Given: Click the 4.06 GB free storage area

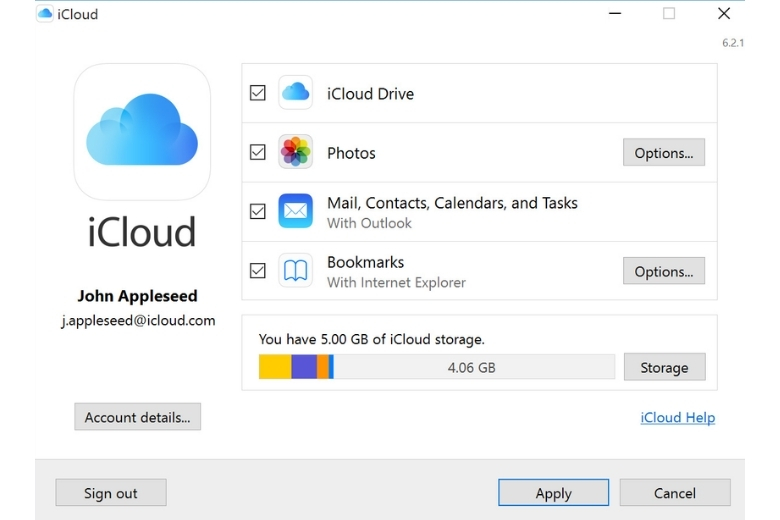Looking at the screenshot, I should (x=474, y=367).
